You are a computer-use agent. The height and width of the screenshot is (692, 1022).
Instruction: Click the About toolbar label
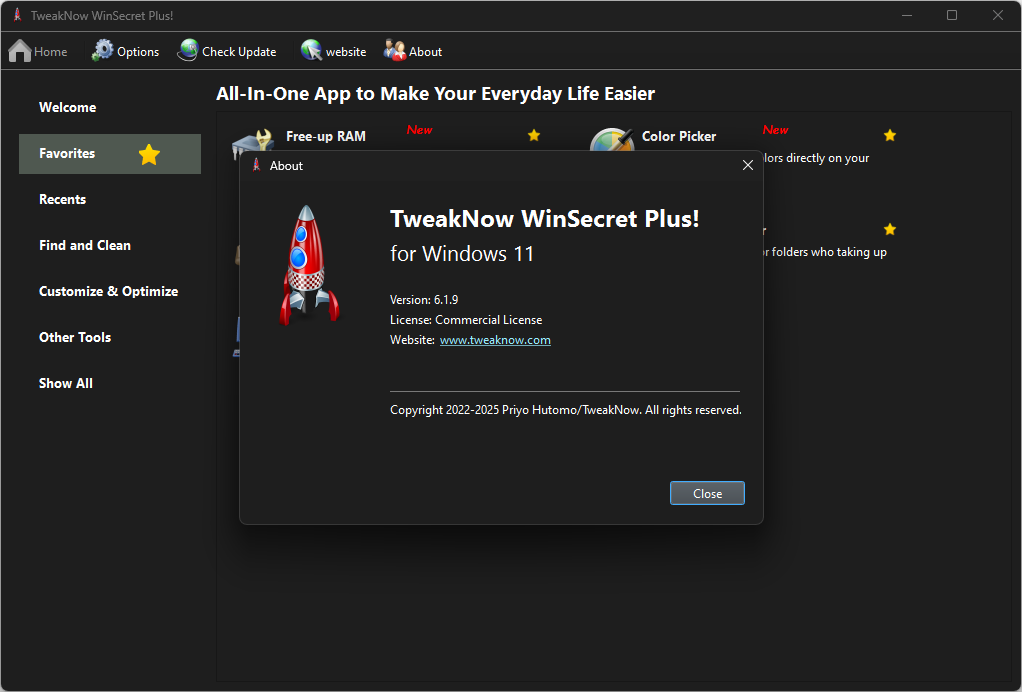[x=426, y=51]
